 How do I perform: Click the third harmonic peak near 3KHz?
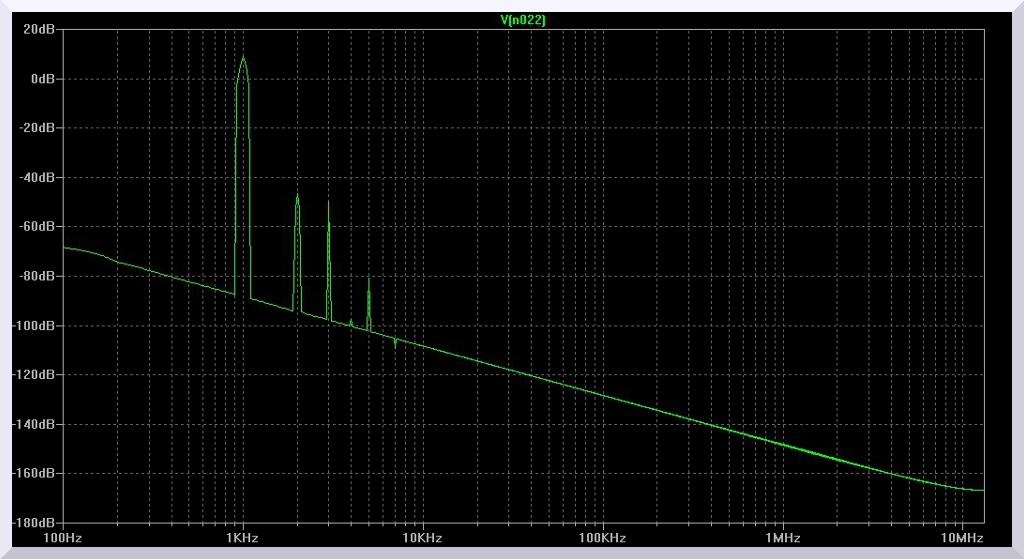click(x=328, y=203)
